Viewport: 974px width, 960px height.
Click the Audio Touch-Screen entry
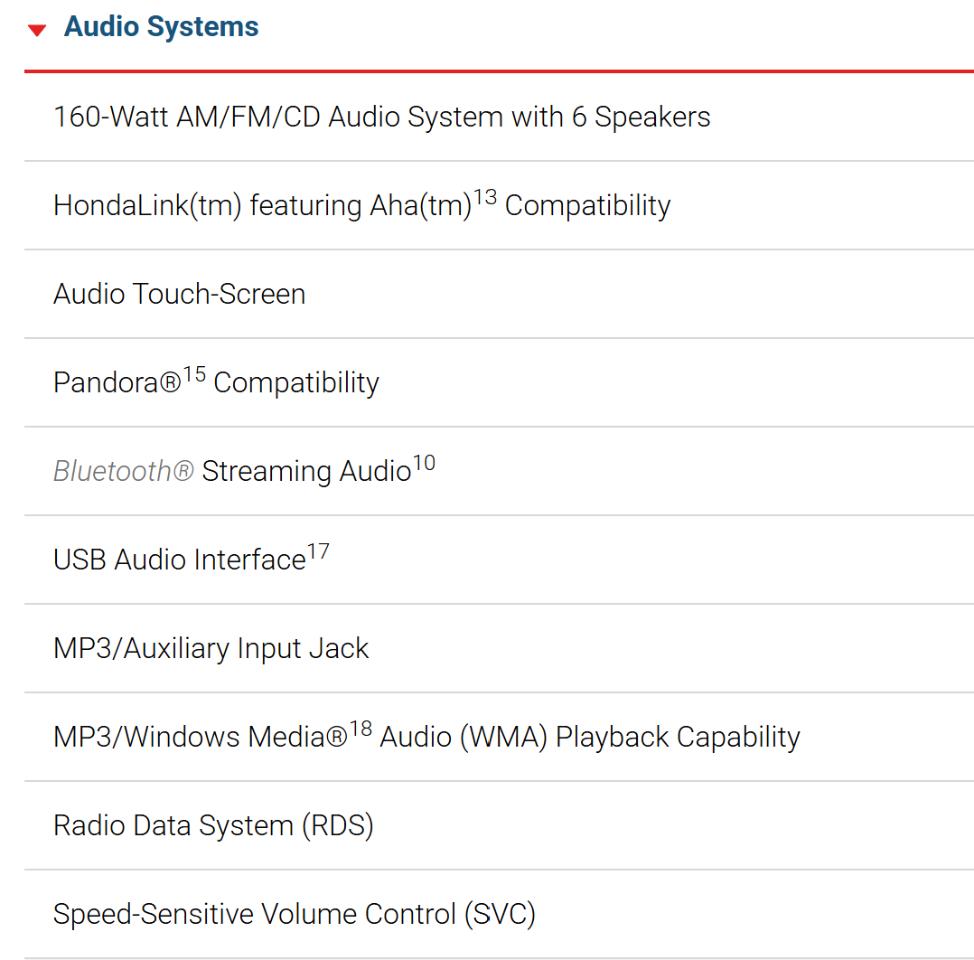pyautogui.click(x=180, y=294)
